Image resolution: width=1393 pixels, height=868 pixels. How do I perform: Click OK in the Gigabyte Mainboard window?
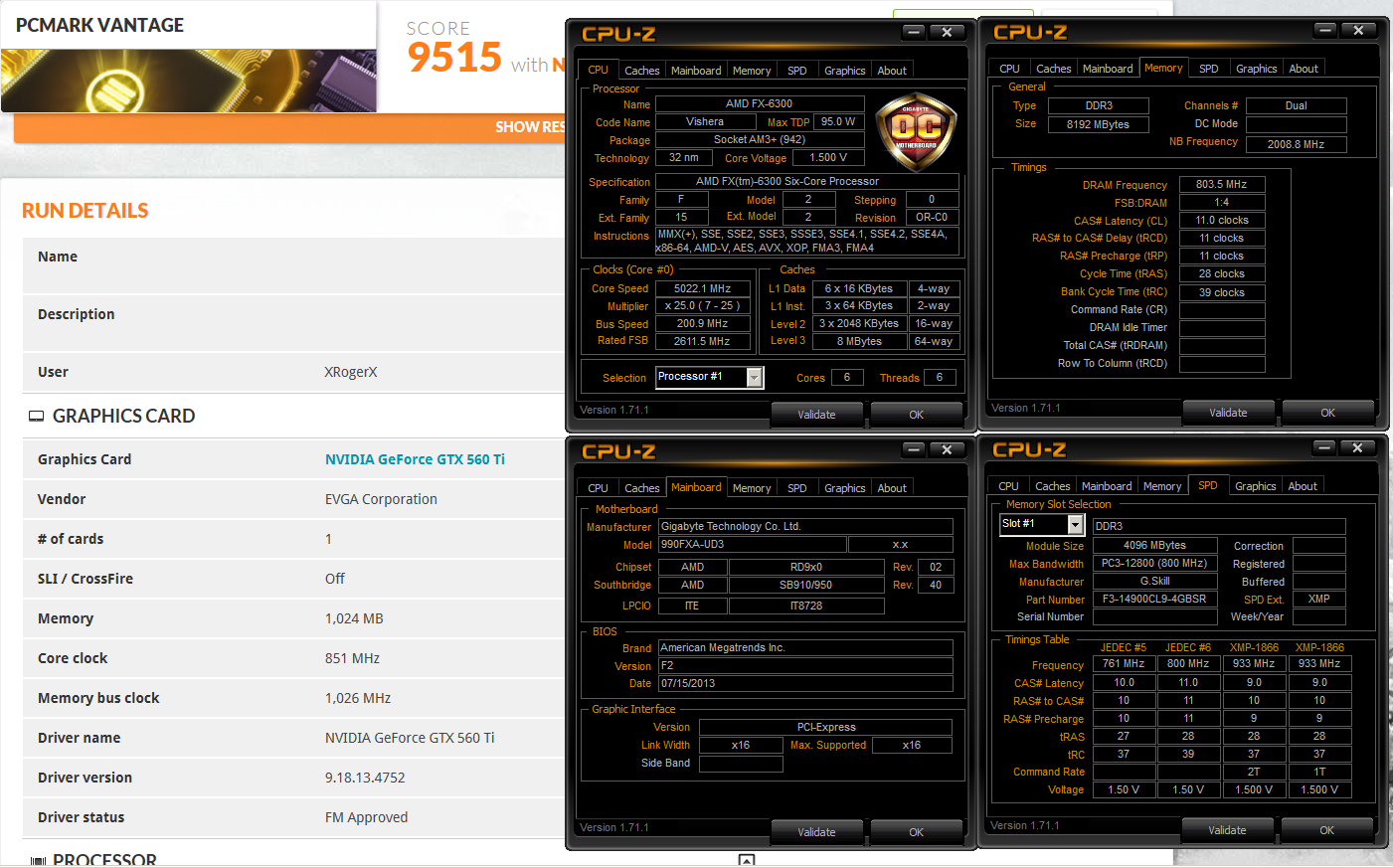(917, 832)
